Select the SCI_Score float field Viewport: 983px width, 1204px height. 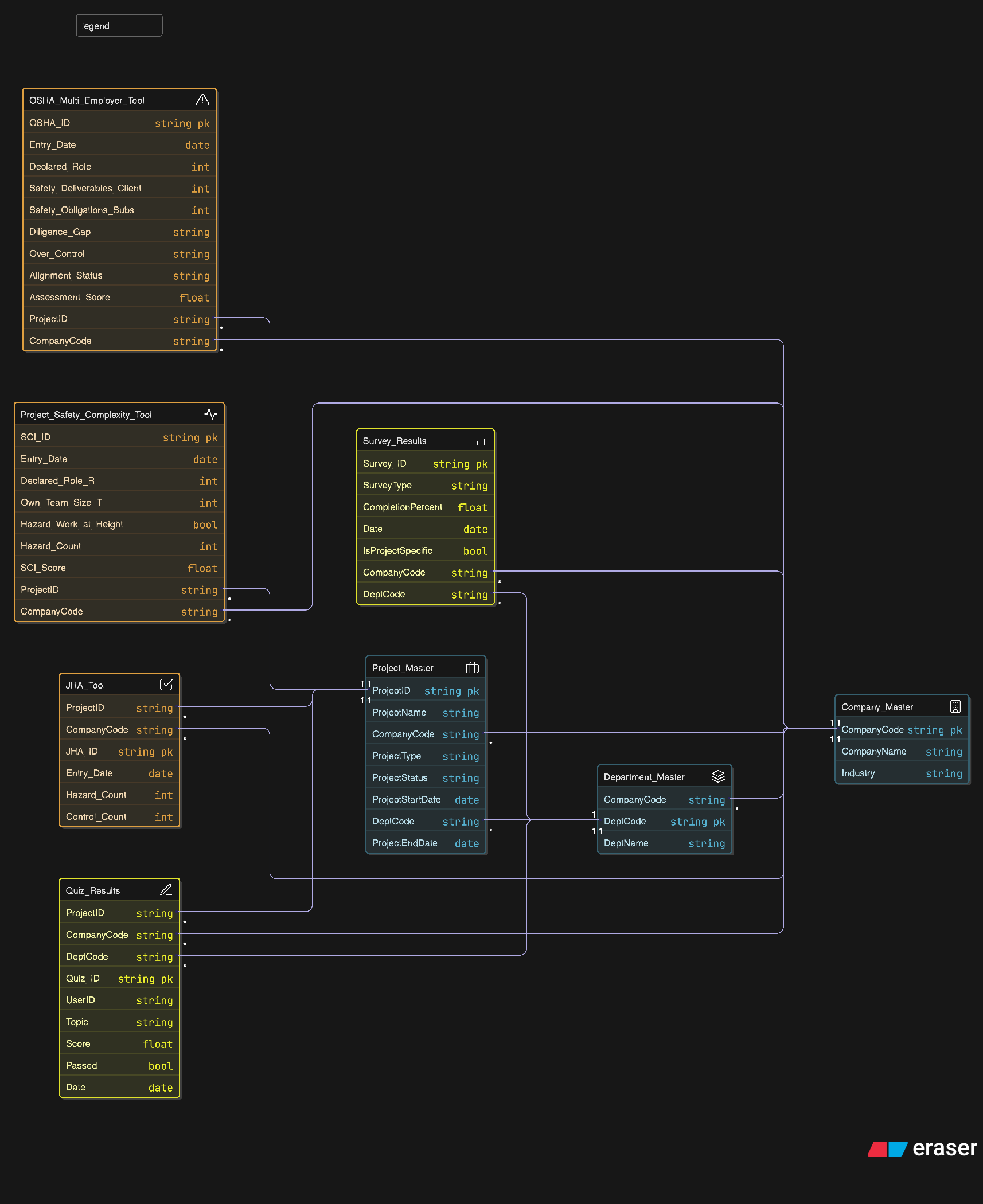click(119, 568)
